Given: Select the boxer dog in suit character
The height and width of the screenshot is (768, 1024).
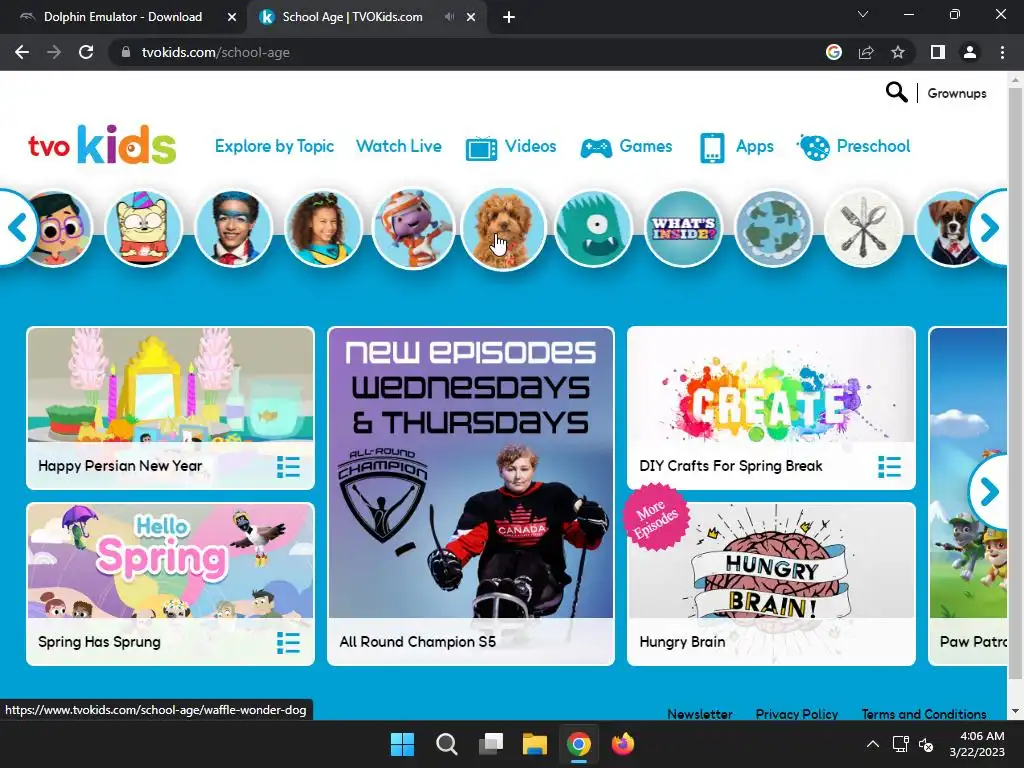Looking at the screenshot, I should tap(947, 229).
